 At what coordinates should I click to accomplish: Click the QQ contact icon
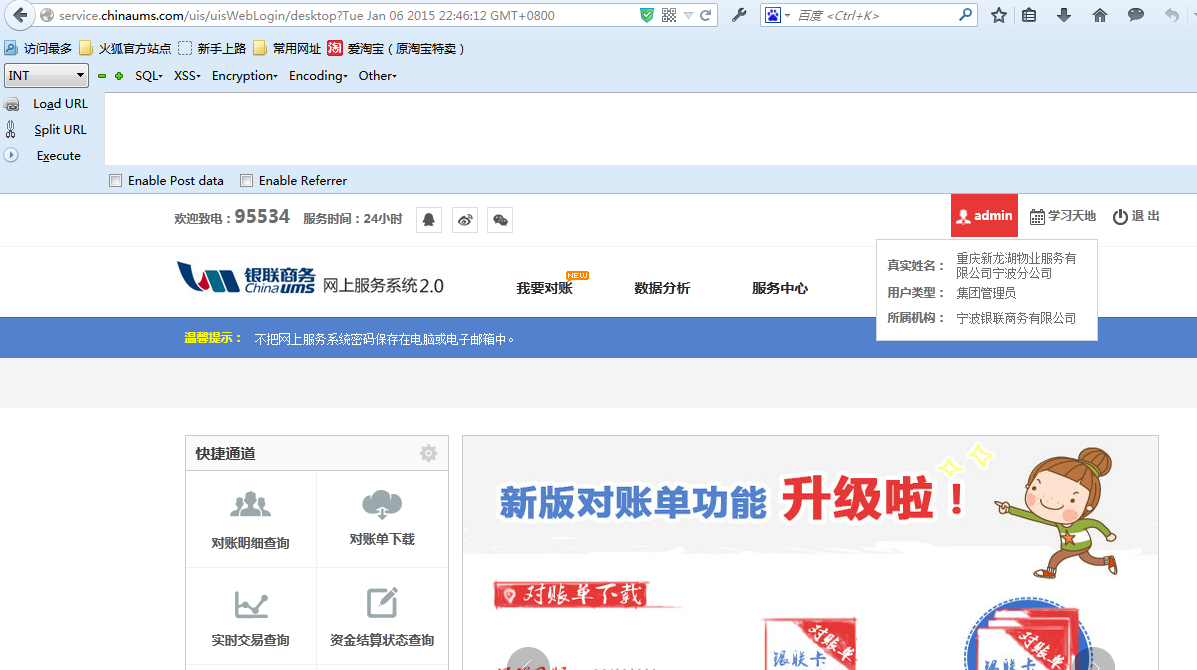428,220
